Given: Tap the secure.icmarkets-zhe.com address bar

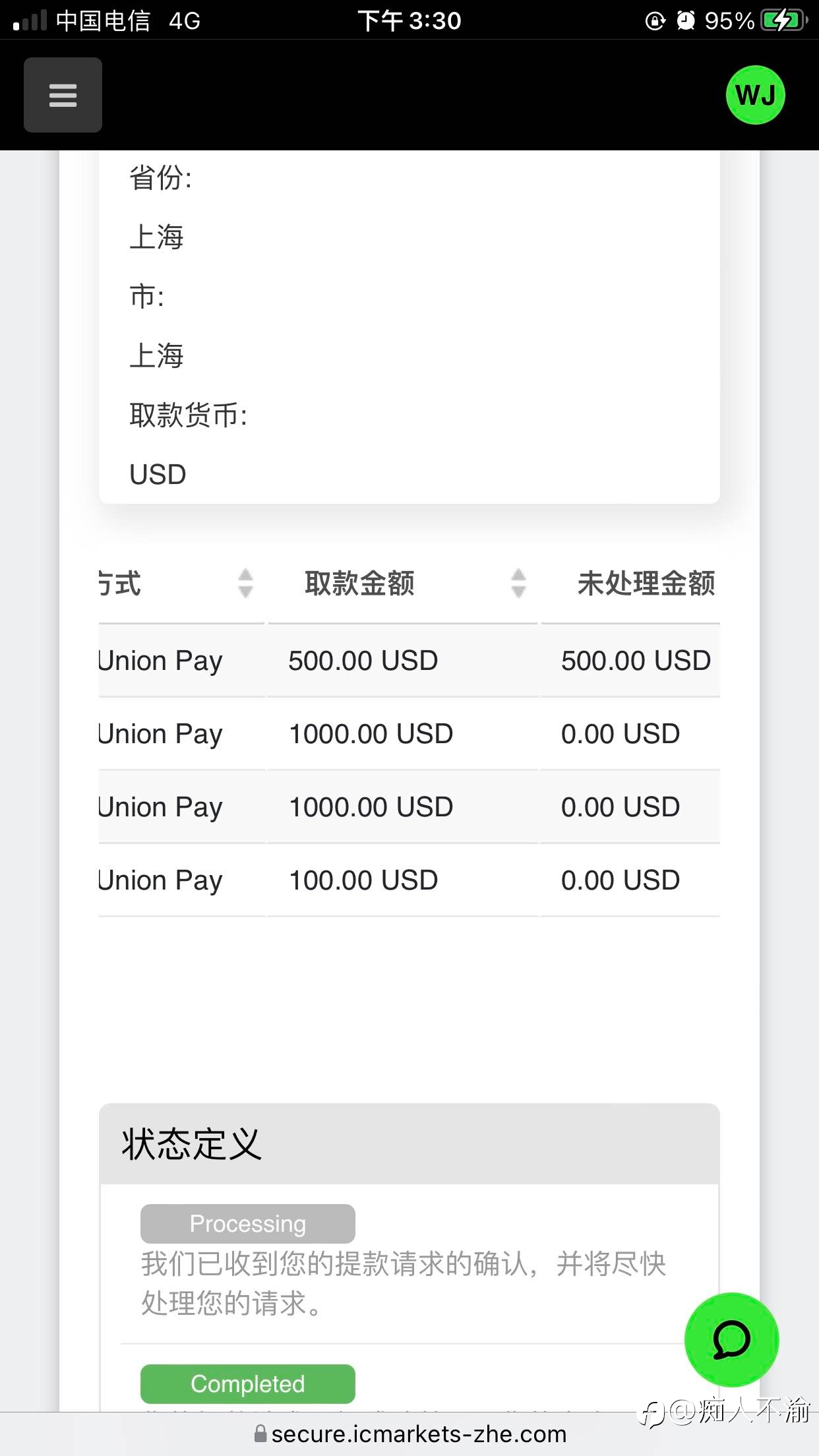Looking at the screenshot, I should (x=409, y=1434).
